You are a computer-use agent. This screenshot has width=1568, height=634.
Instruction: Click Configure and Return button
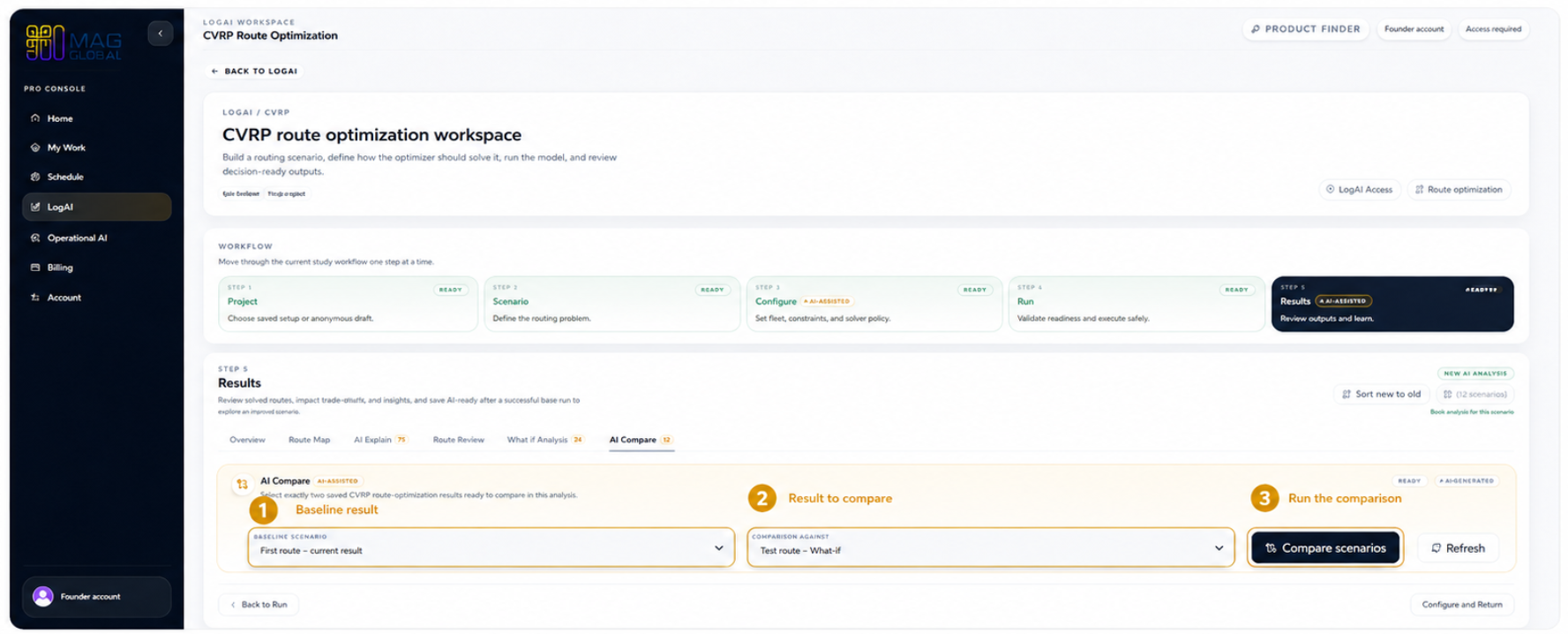tap(1461, 605)
